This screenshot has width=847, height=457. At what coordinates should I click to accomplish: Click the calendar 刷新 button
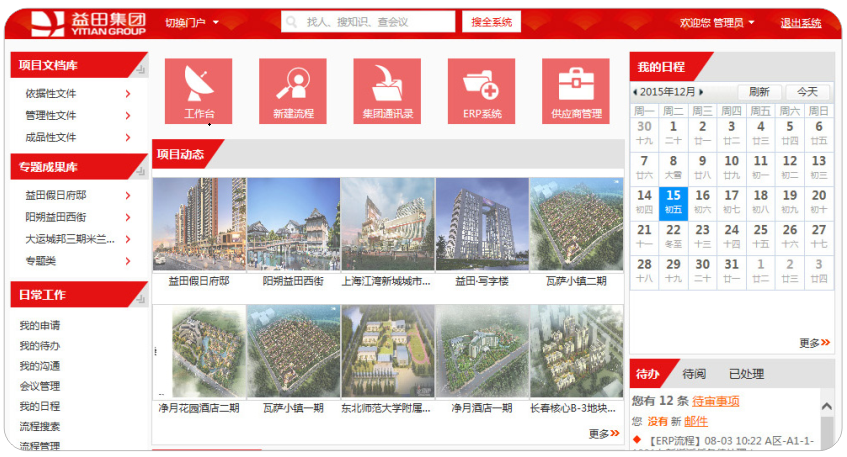tap(759, 92)
